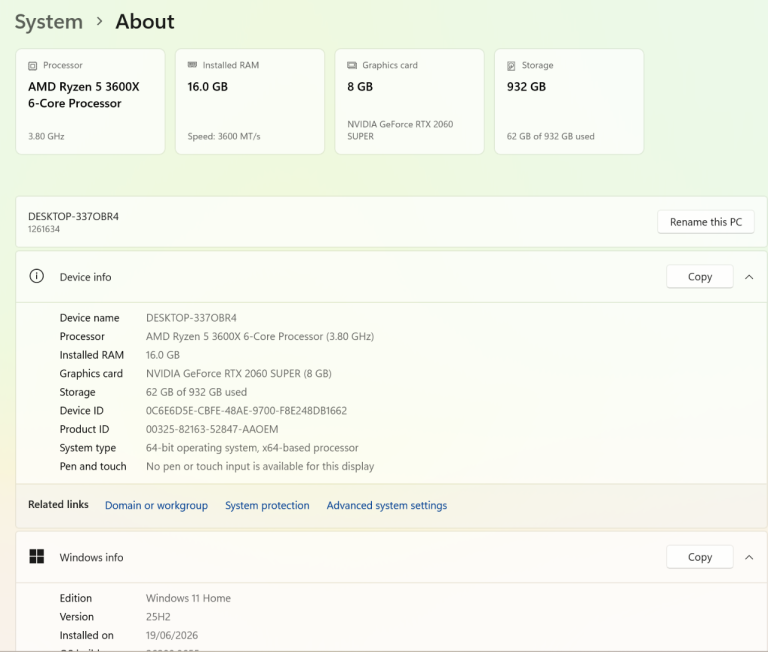This screenshot has width=768, height=652.
Task: Copy the Windows info details
Action: click(700, 557)
